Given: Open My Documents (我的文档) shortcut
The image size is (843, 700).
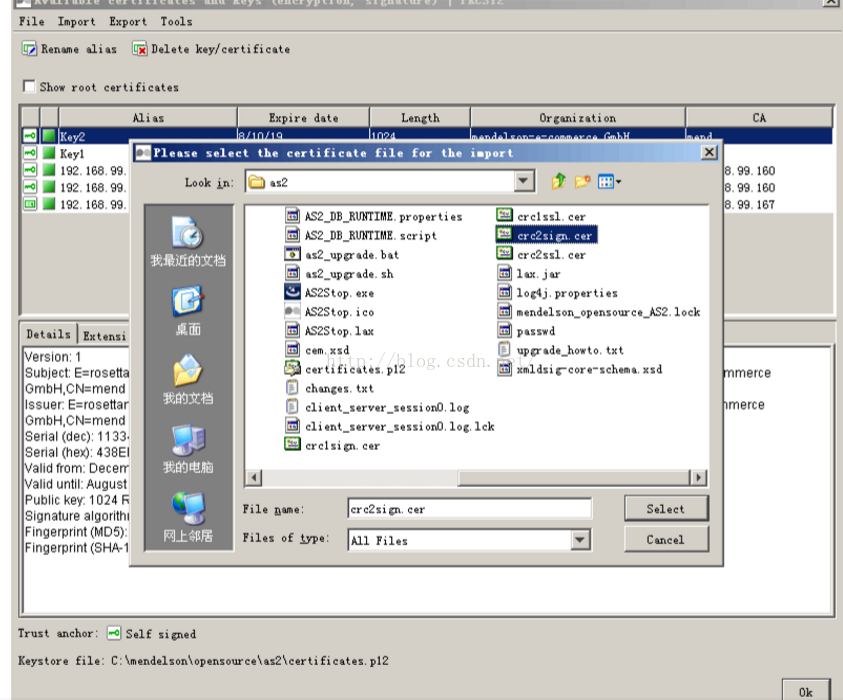Looking at the screenshot, I should click(188, 380).
